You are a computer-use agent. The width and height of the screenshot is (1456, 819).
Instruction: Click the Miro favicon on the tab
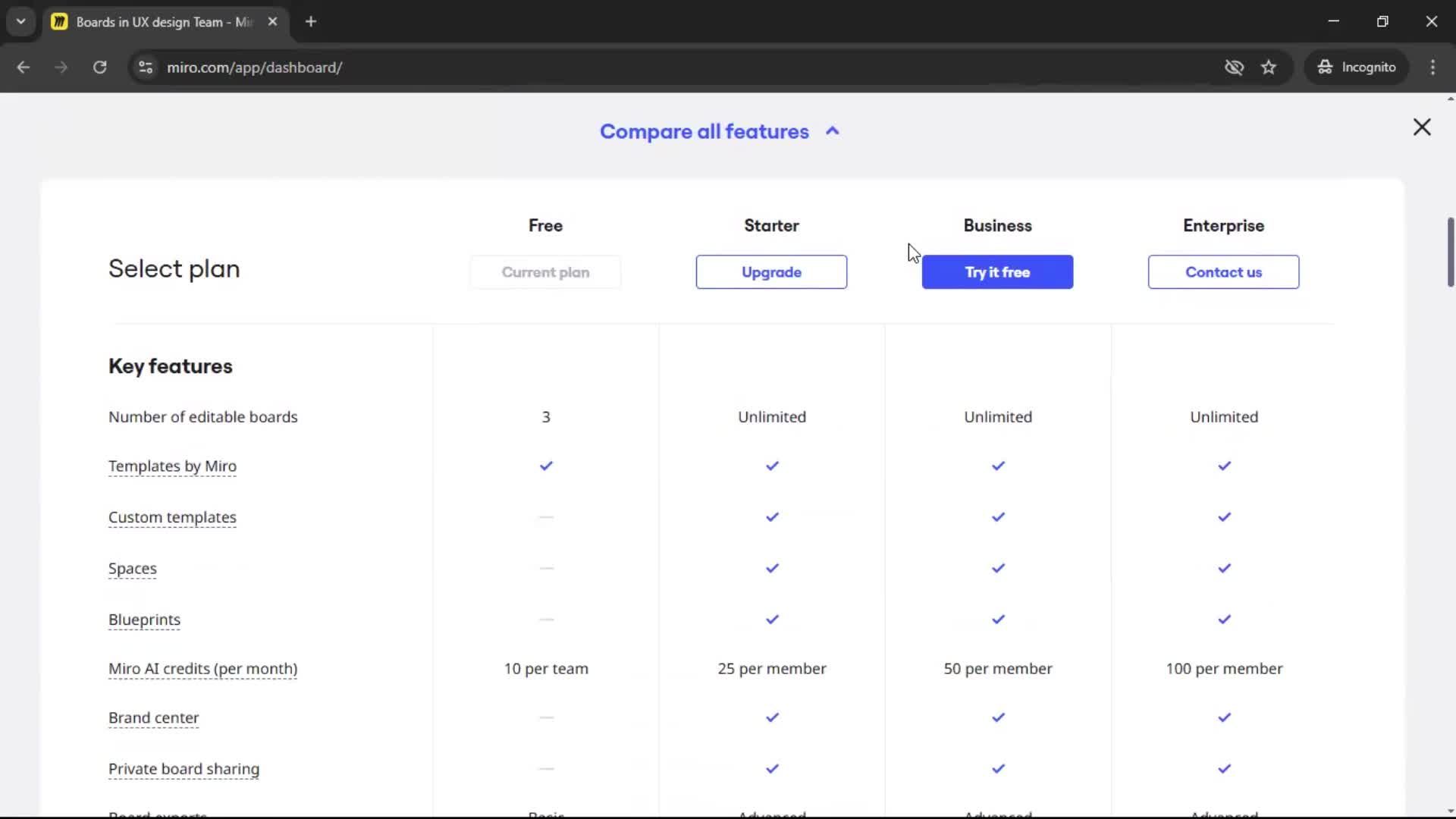click(x=59, y=22)
